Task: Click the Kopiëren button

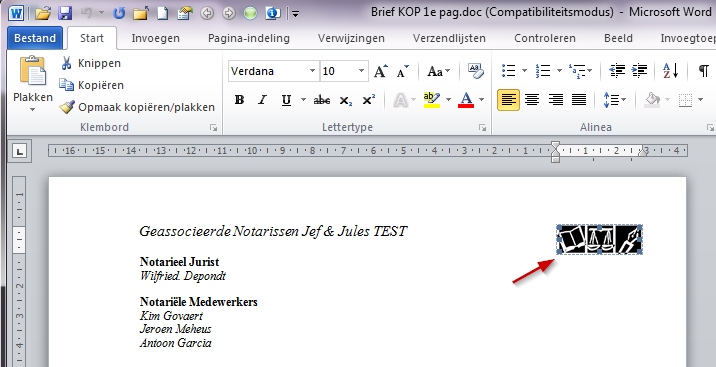Action: [92, 85]
